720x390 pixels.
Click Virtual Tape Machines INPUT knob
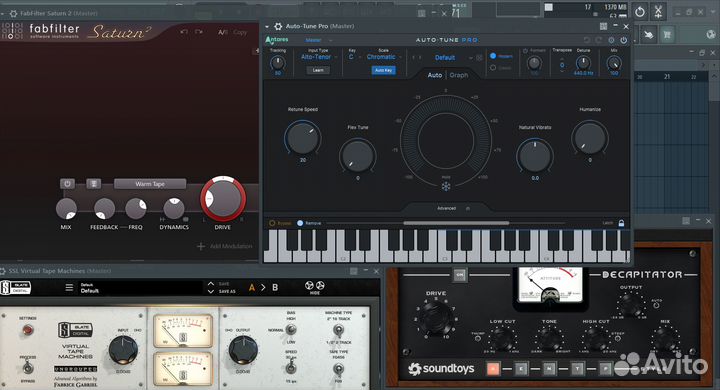tap(123, 350)
